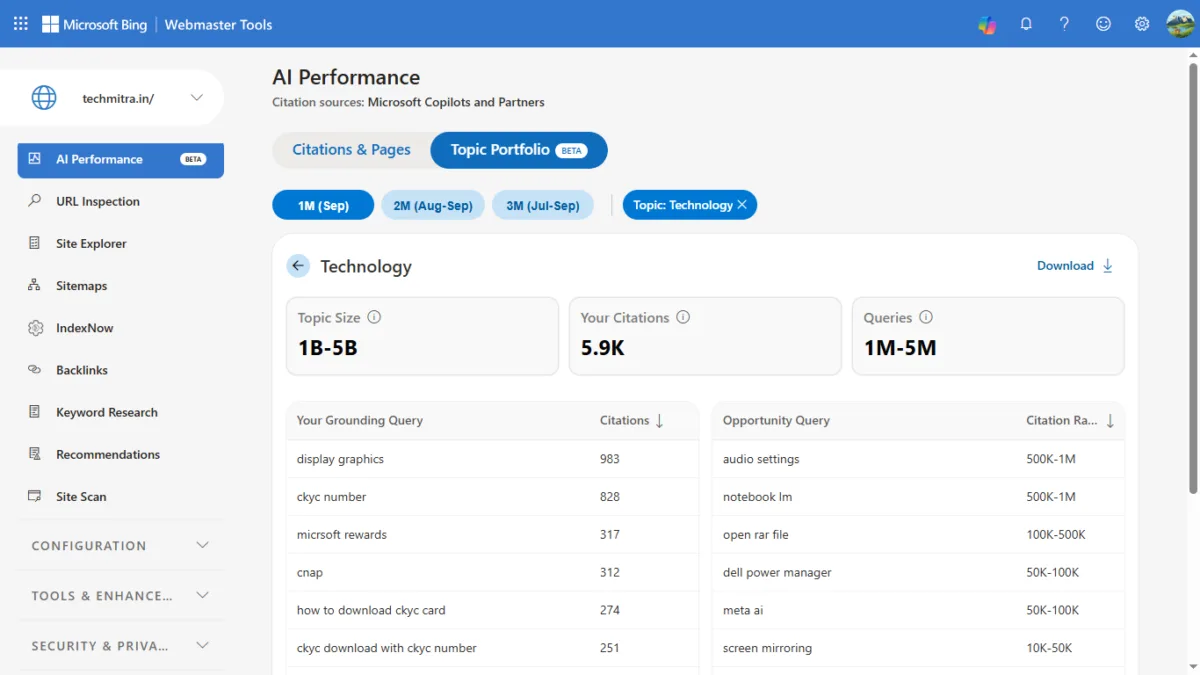Open the Microsoft apps grid launcher
This screenshot has height=675, width=1200.
(21, 24)
